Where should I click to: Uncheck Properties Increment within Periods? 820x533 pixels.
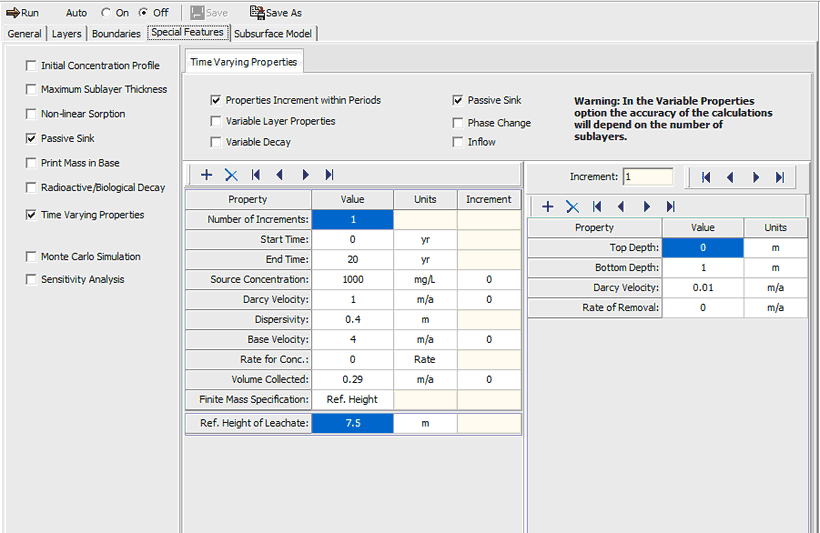click(x=216, y=101)
